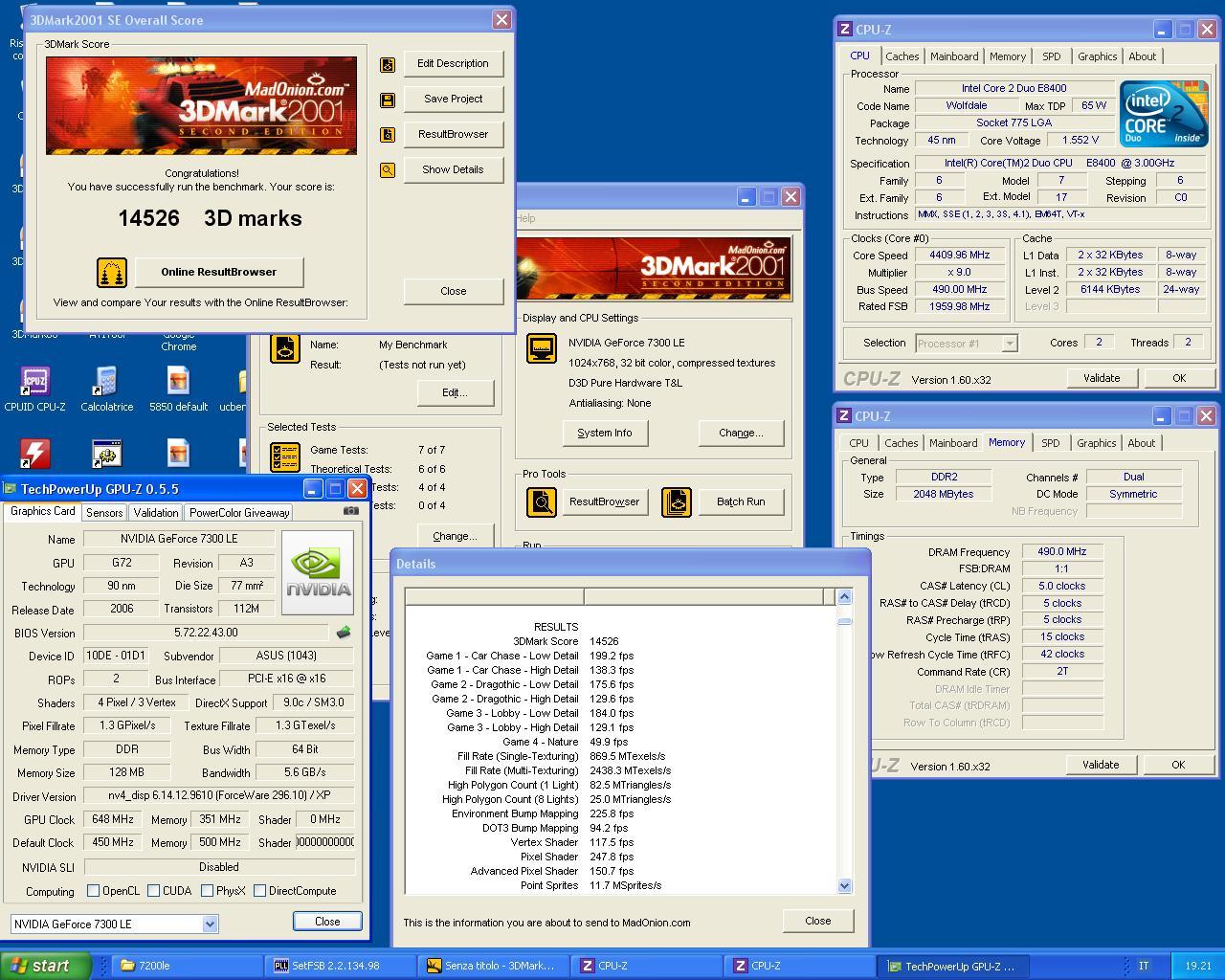Click the Display and CPU Settings monitor icon
Viewport: 1225px width, 980px height.
point(542,348)
